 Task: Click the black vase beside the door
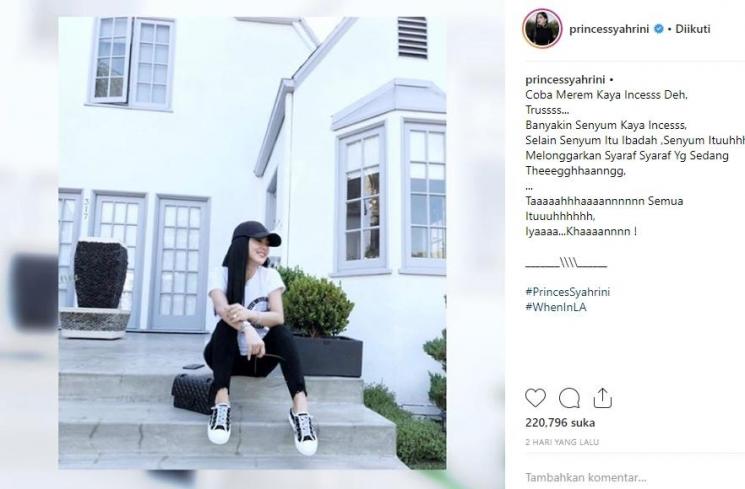coord(101,274)
